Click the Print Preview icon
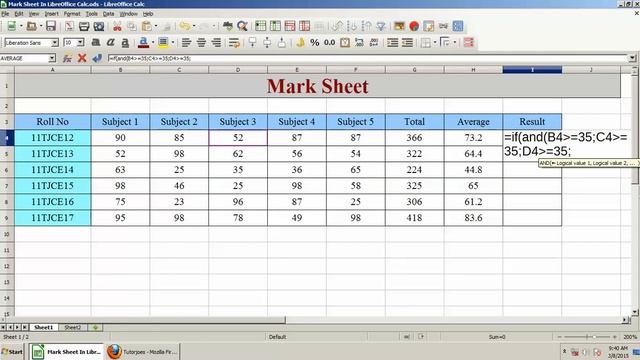Viewport: 640px width, 360px height. coord(99,27)
